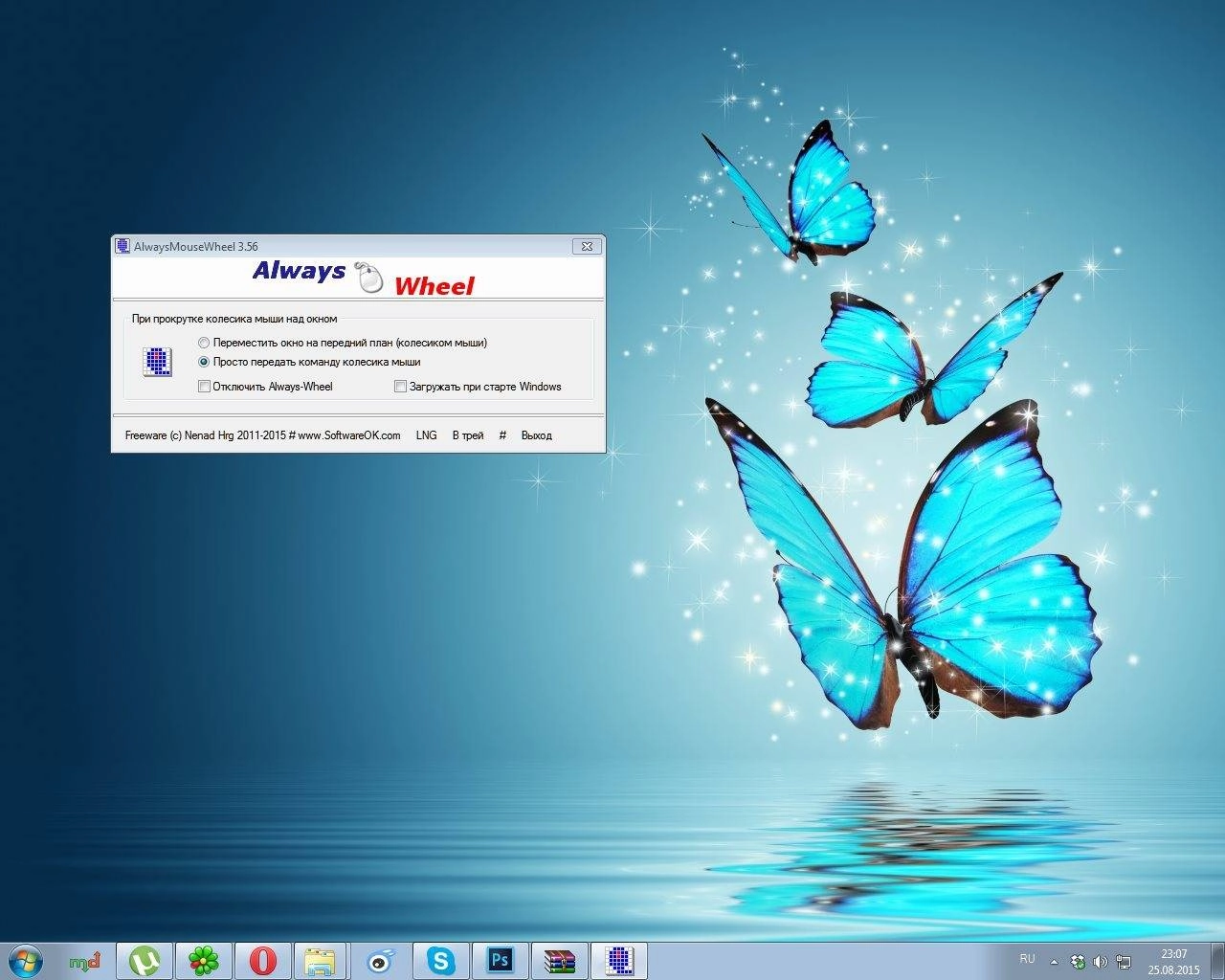1225x980 pixels.
Task: Click the RU language indicator
Action: click(1027, 959)
